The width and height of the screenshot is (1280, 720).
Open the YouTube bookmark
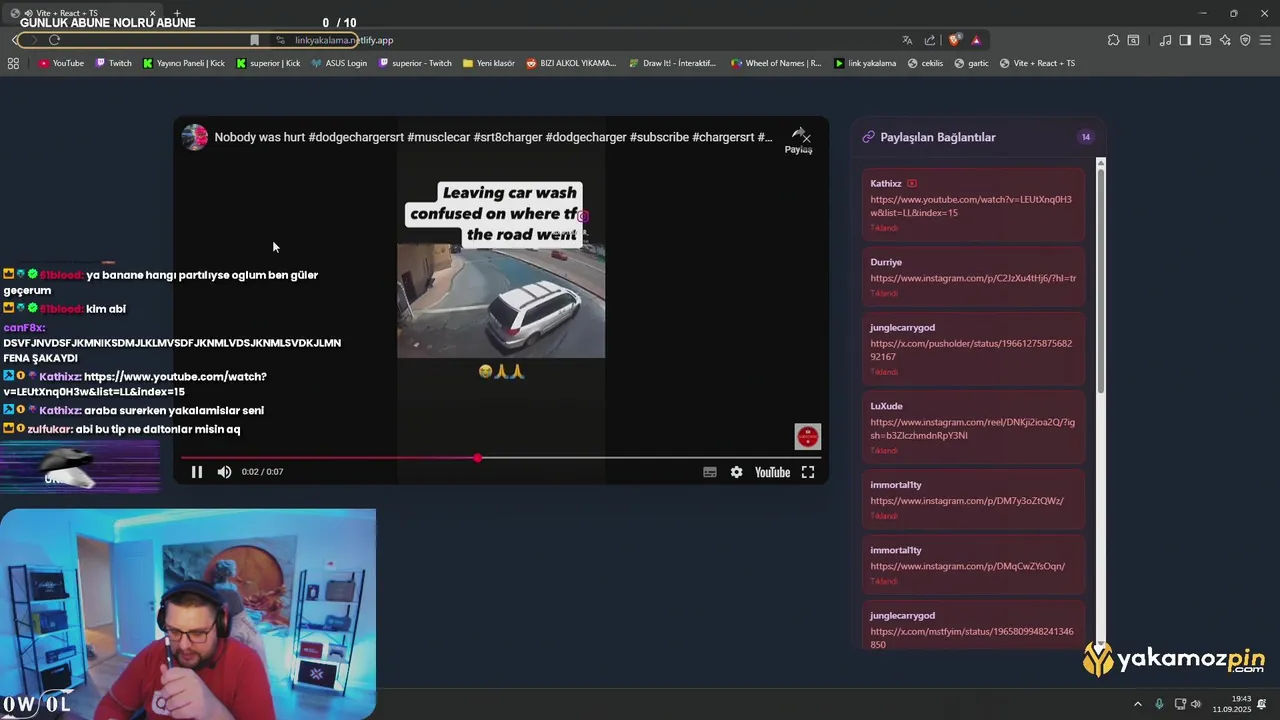61,63
